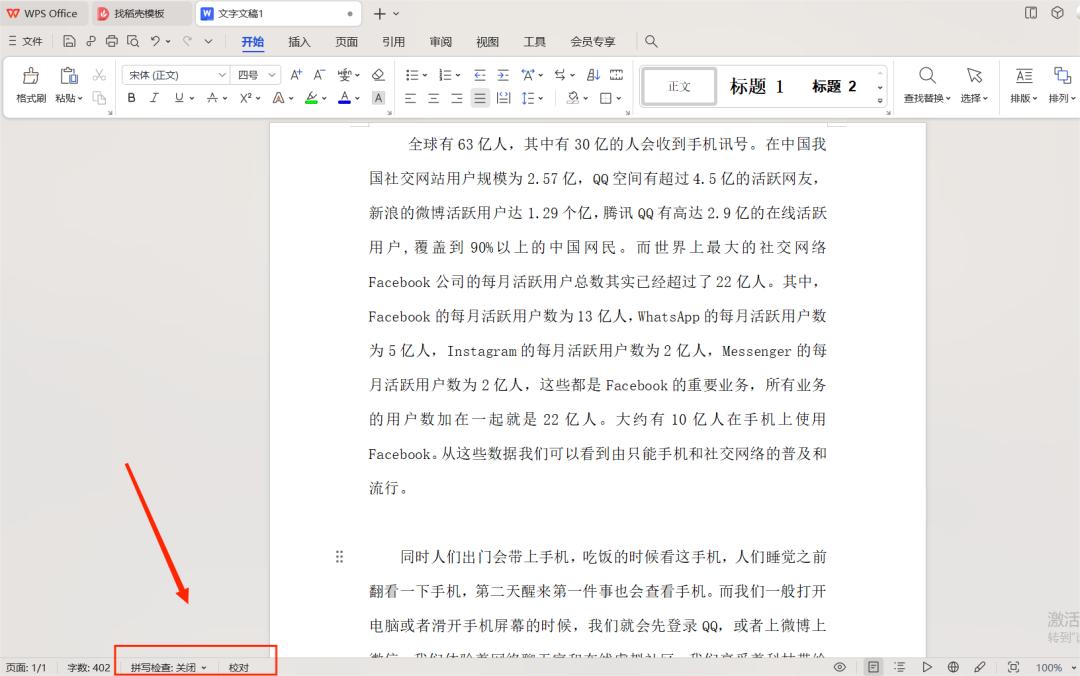Click the Underline icon
This screenshot has width=1080, height=676.
click(178, 97)
